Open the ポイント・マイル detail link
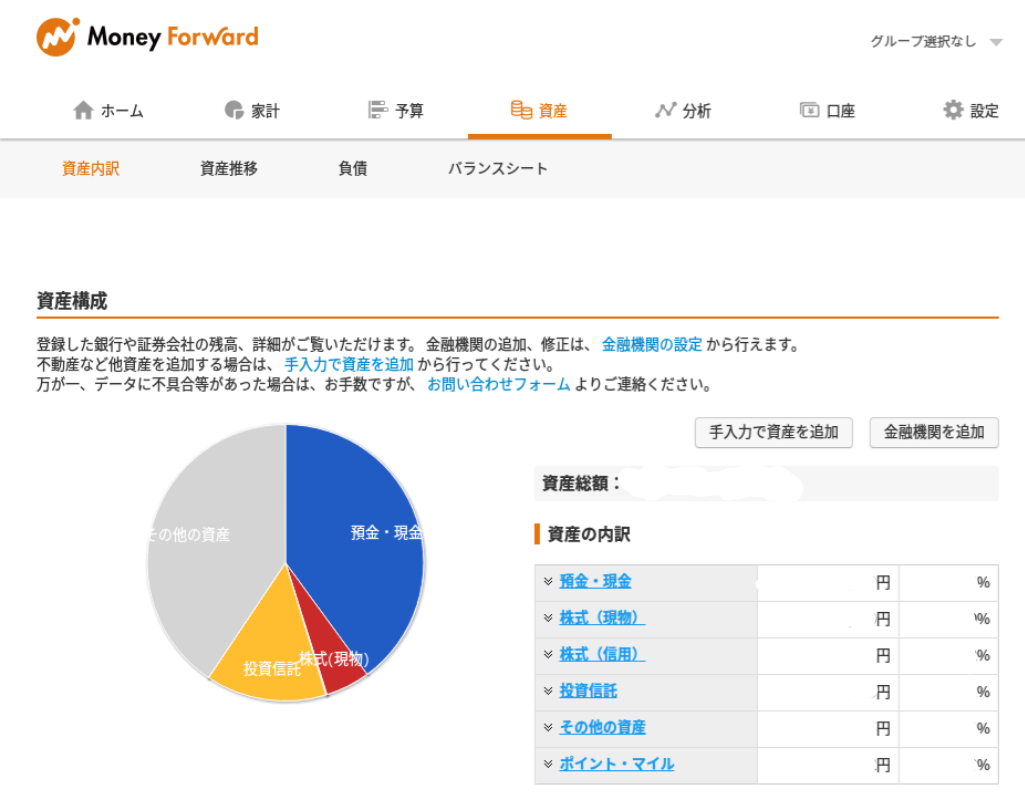Viewport: 1025px width, 800px height. click(616, 764)
